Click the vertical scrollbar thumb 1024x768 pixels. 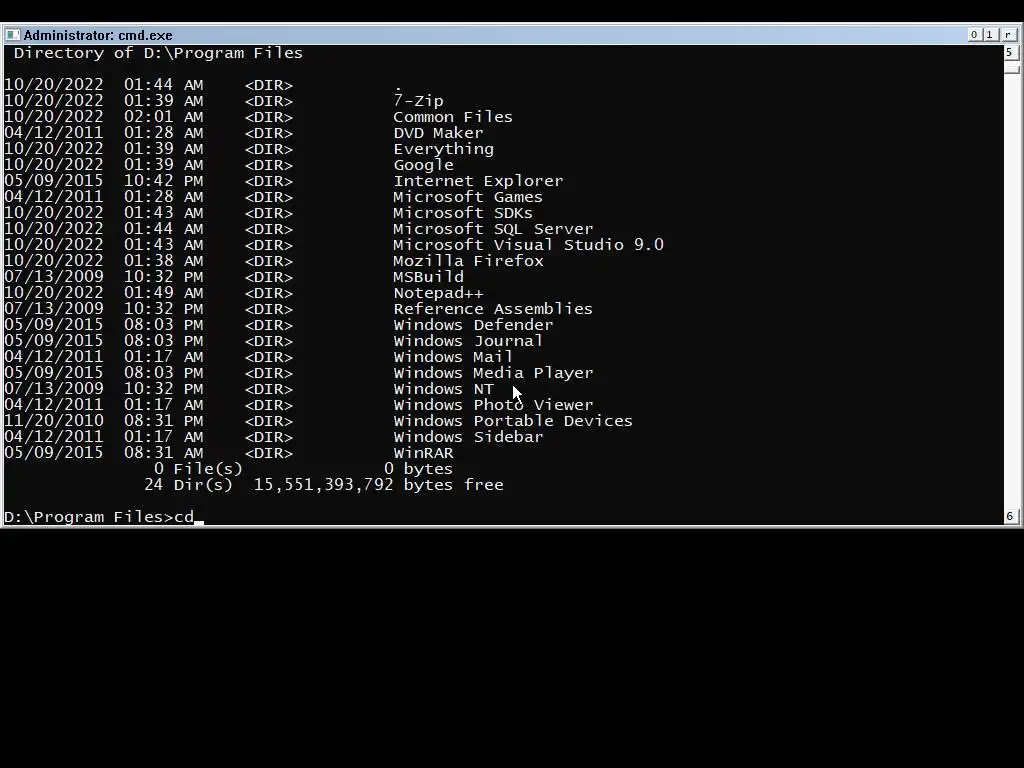click(x=1010, y=67)
